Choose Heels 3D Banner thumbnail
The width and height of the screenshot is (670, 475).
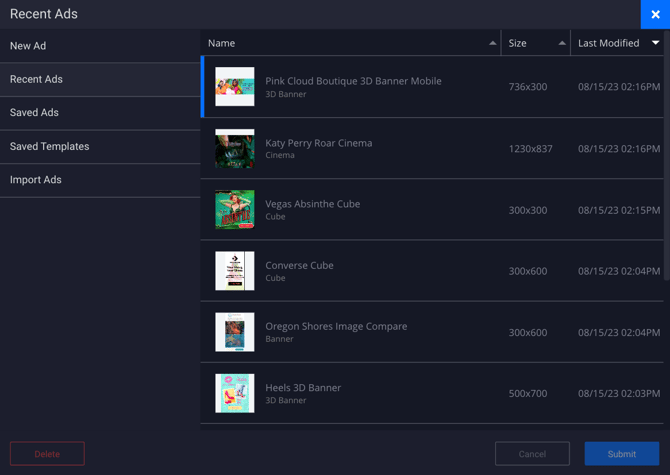[235, 393]
